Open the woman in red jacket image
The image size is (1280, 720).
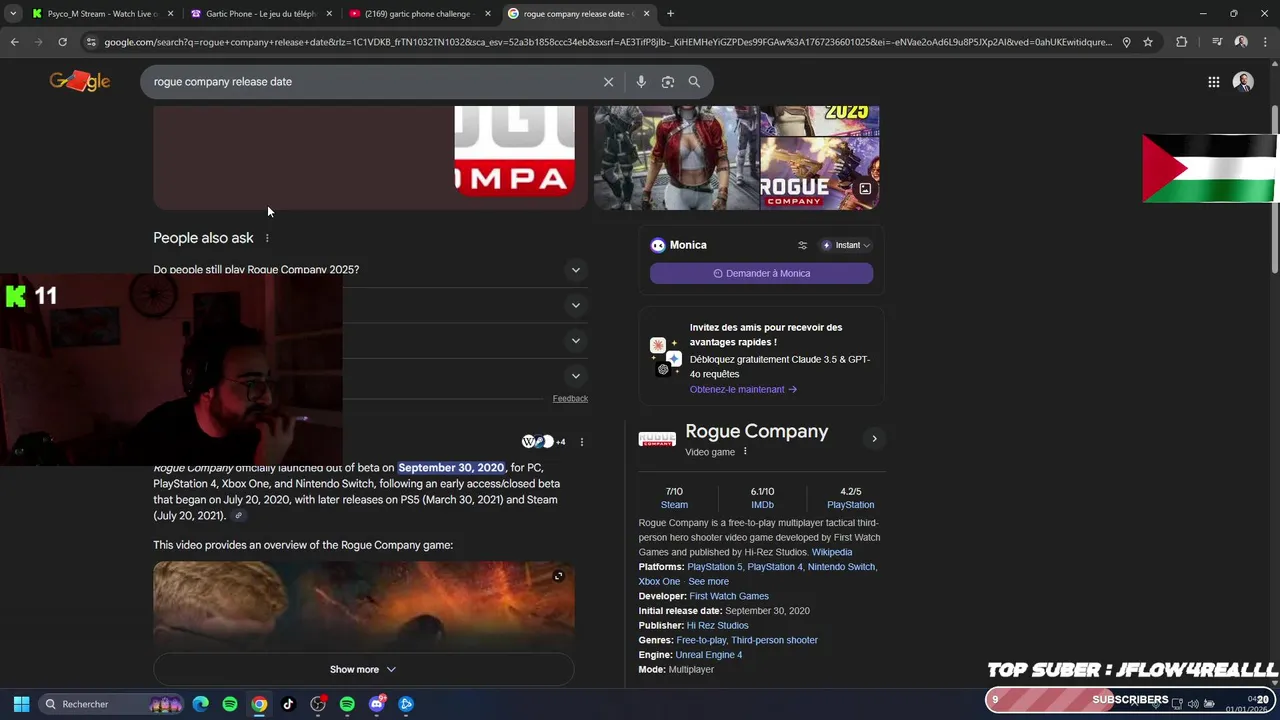click(x=676, y=158)
